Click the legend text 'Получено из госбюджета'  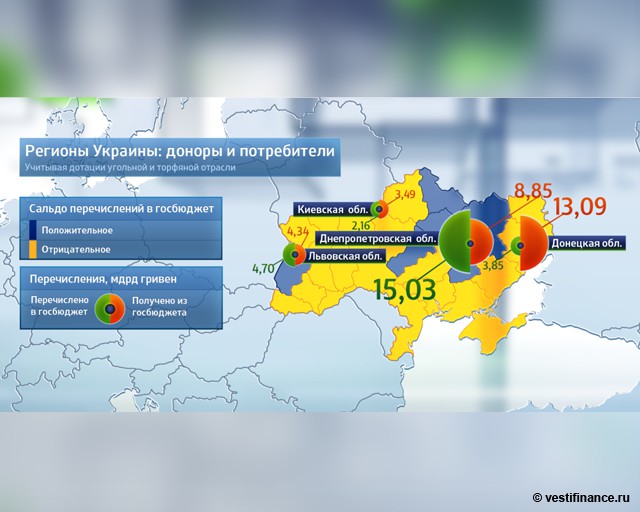pos(160,307)
